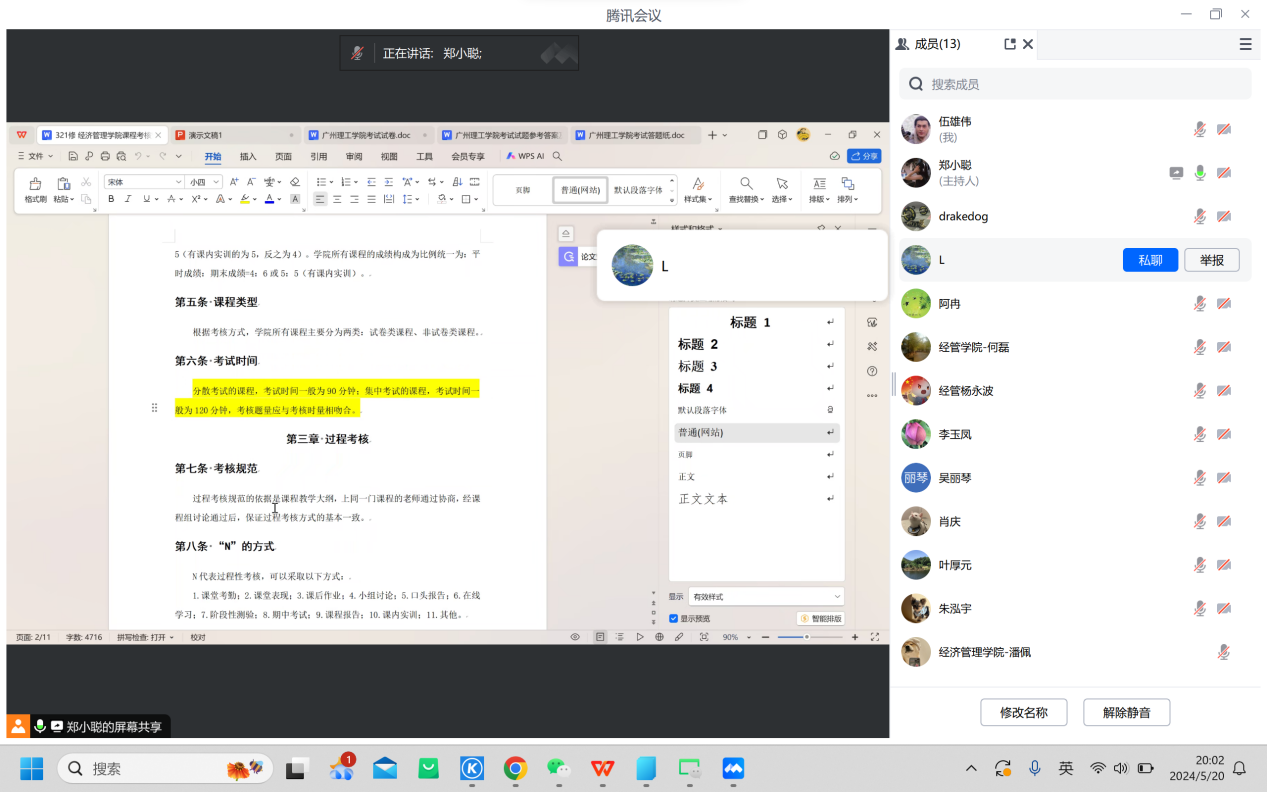Open the members panel hamburger menu

1245,44
